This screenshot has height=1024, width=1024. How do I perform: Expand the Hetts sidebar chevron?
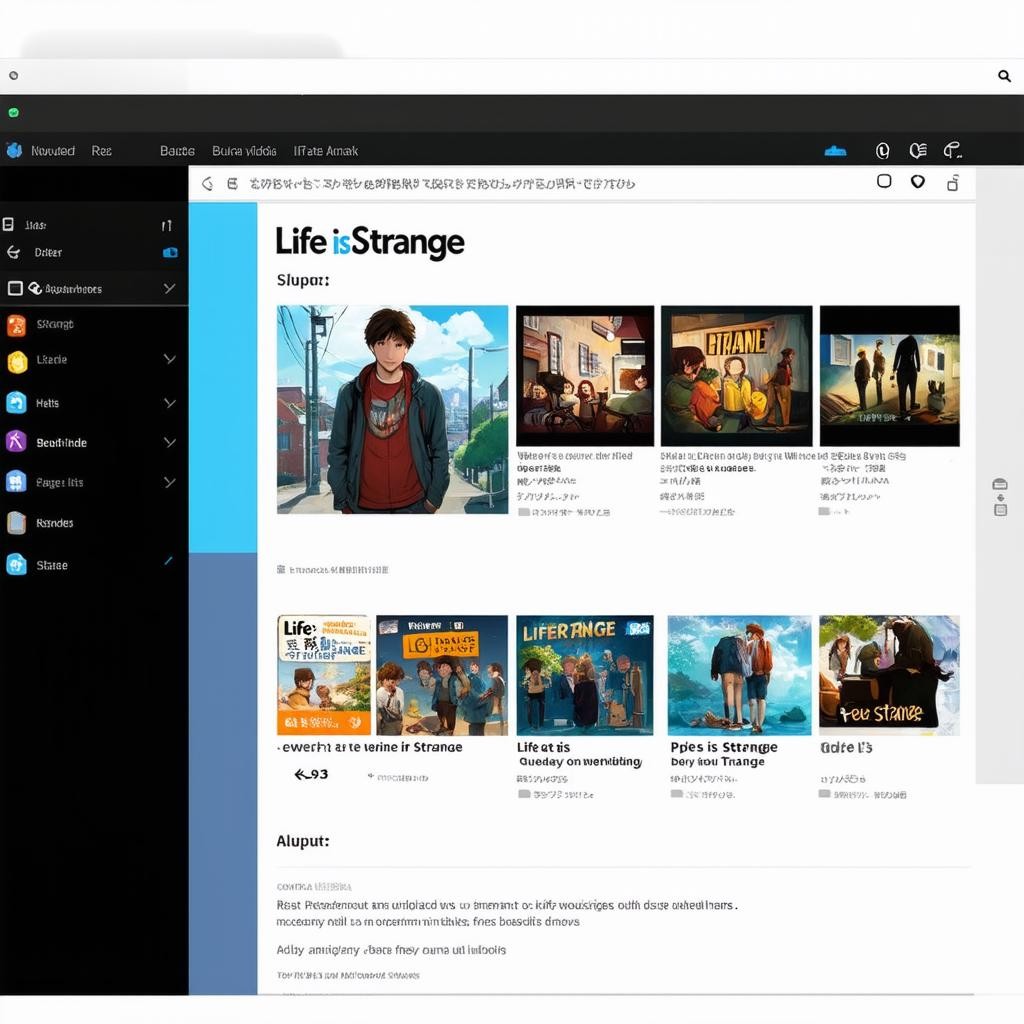pyautogui.click(x=169, y=403)
